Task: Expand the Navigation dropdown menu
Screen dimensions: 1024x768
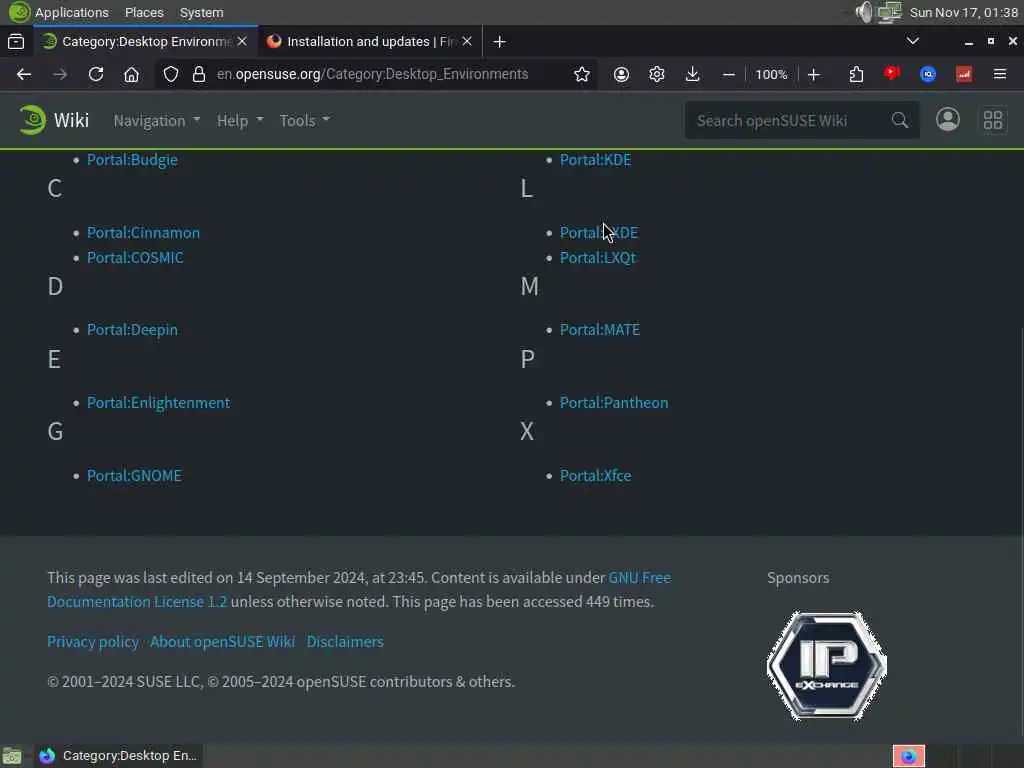Action: click(x=157, y=121)
